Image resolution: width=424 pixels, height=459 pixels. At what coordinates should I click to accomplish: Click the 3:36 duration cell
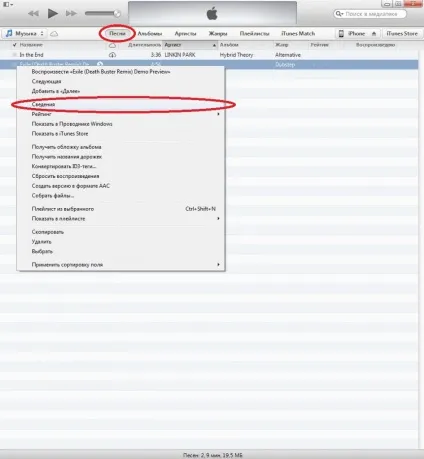[x=156, y=55]
